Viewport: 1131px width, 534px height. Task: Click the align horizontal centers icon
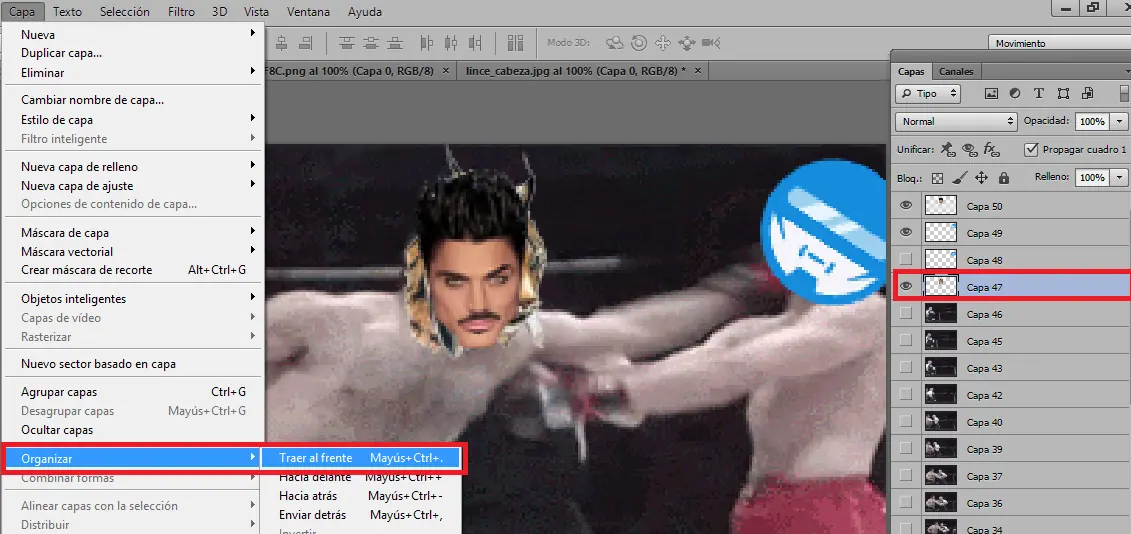[281, 43]
